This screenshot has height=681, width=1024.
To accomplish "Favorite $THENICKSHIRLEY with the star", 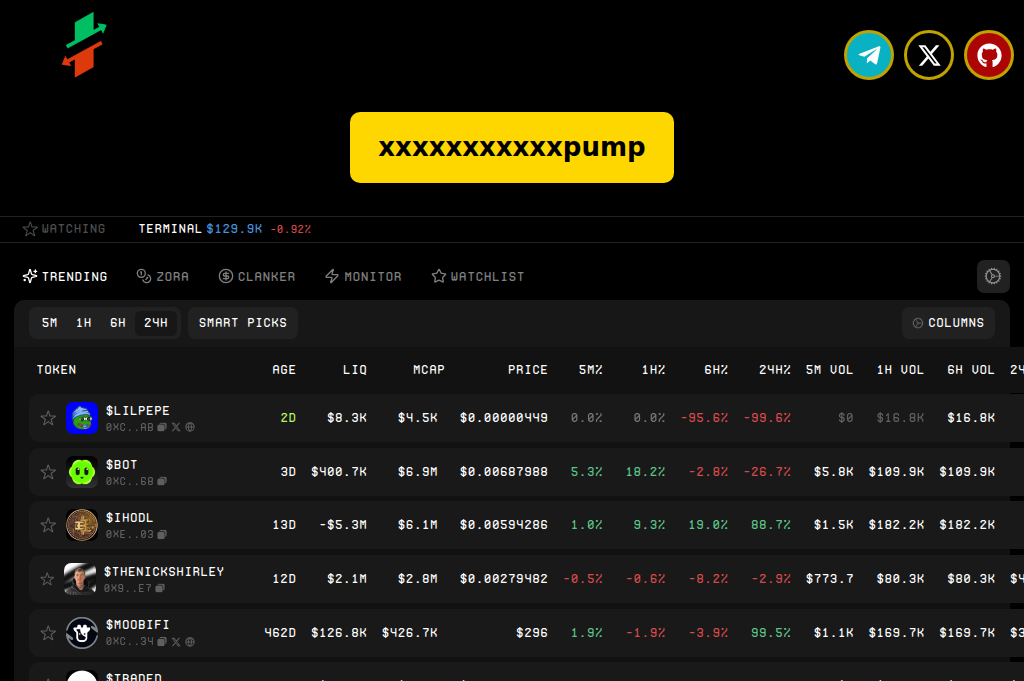I will (x=47, y=578).
